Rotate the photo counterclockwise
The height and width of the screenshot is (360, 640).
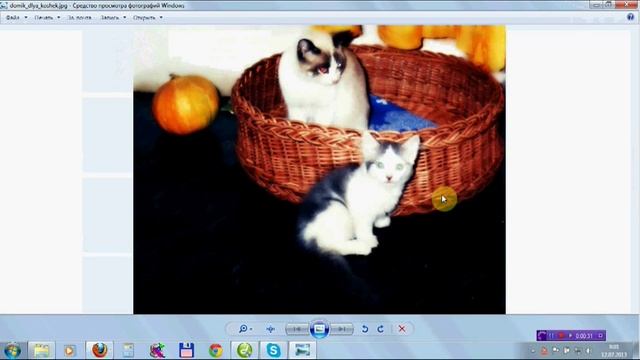click(x=365, y=329)
